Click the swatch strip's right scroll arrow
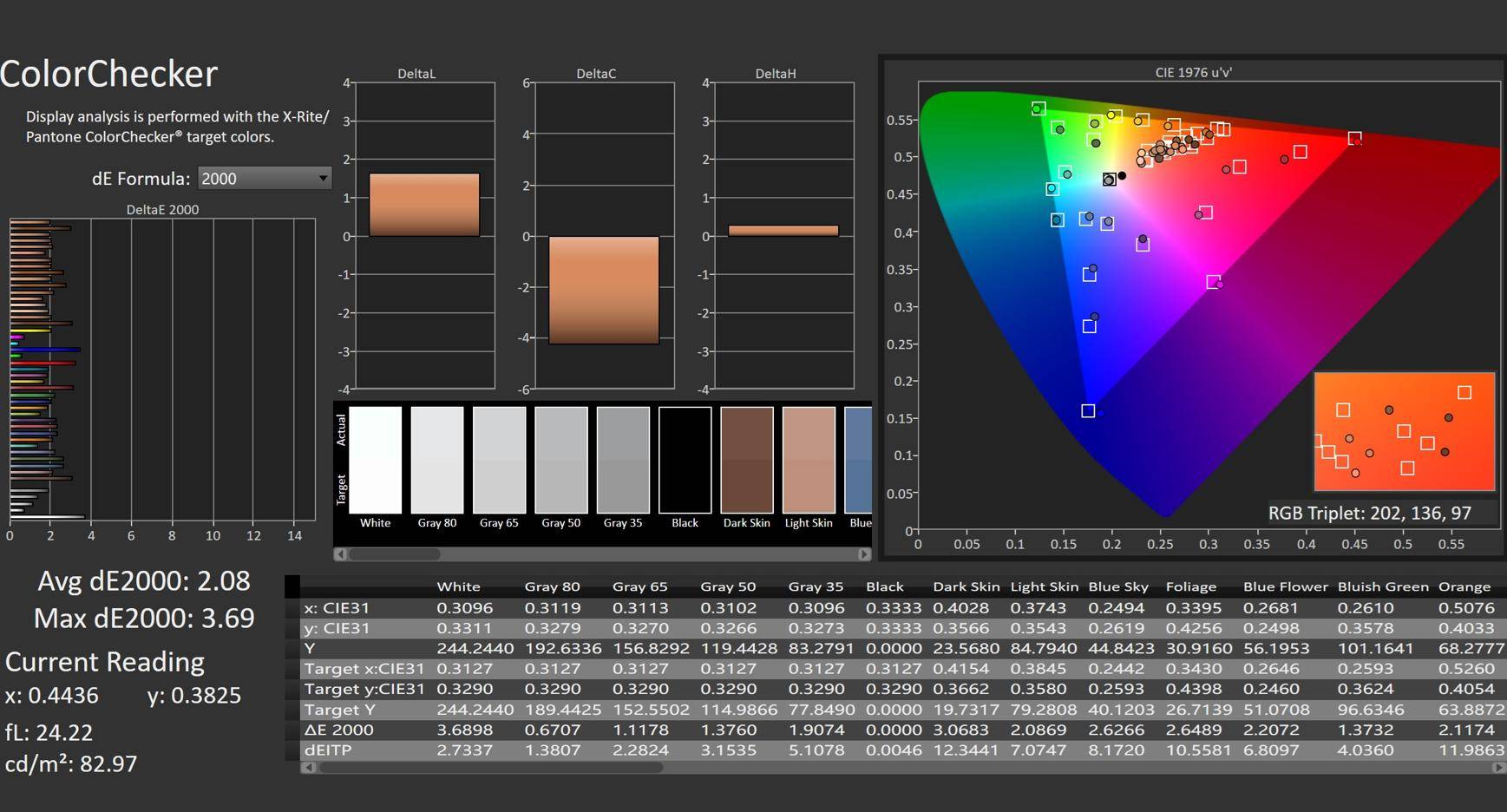Image resolution: width=1507 pixels, height=812 pixels. tap(863, 554)
